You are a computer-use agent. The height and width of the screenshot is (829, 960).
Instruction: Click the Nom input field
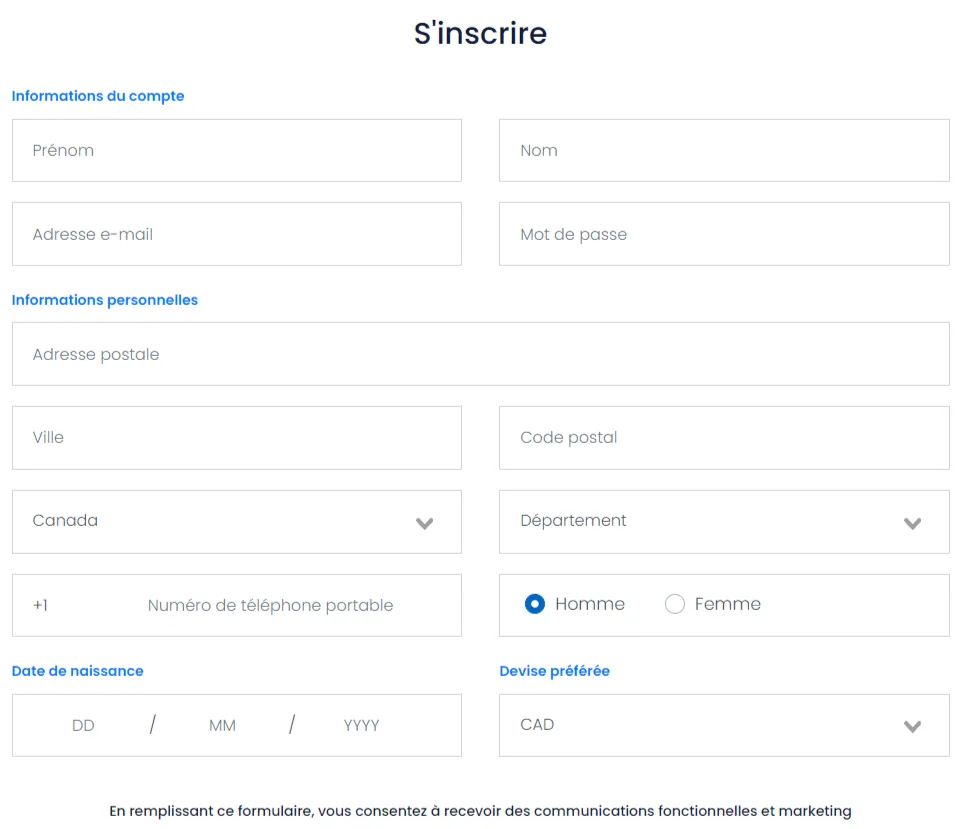click(724, 151)
